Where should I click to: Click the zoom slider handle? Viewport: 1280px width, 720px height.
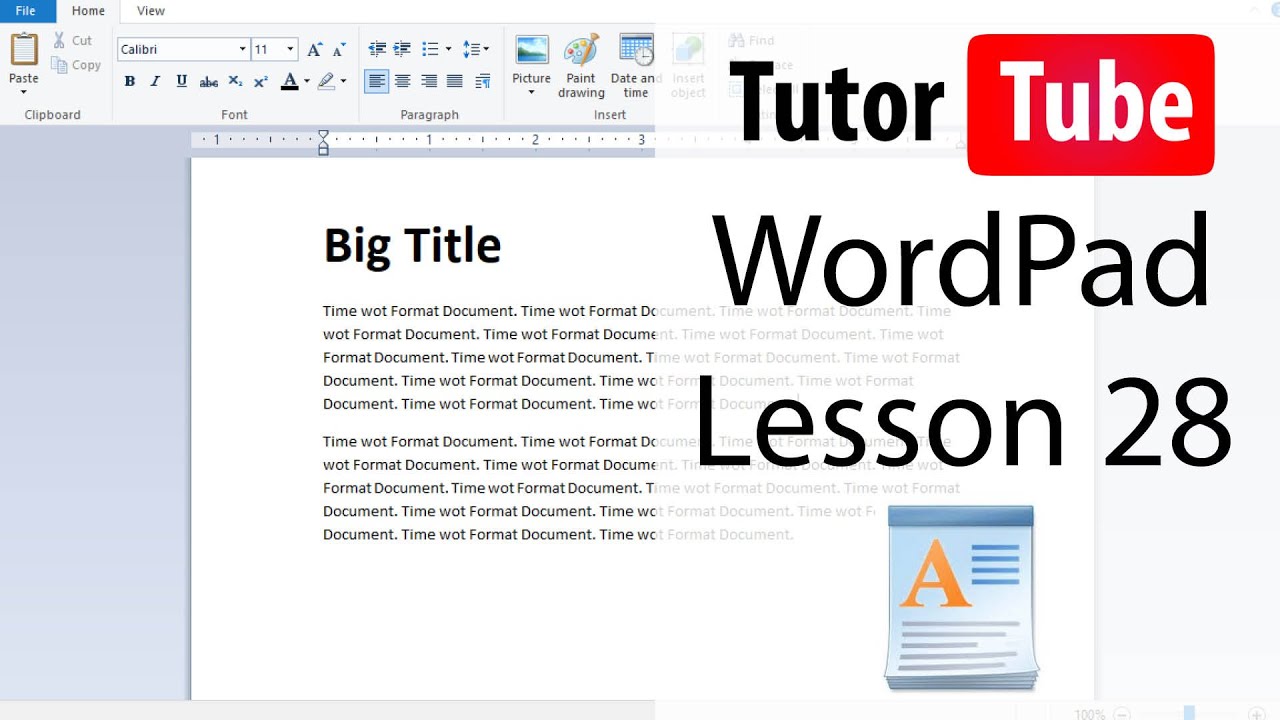[x=1189, y=713]
